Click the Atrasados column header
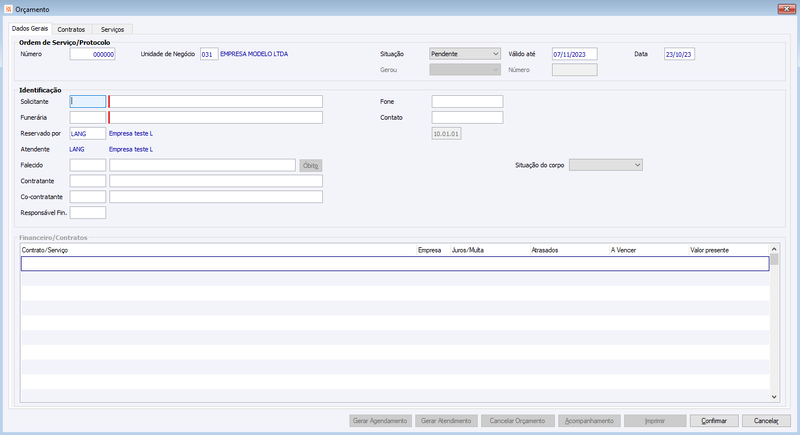 [x=569, y=250]
